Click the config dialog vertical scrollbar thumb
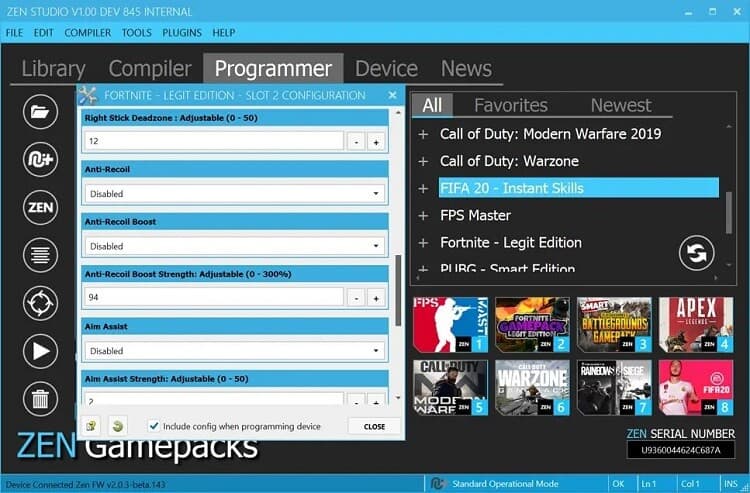 [398, 291]
